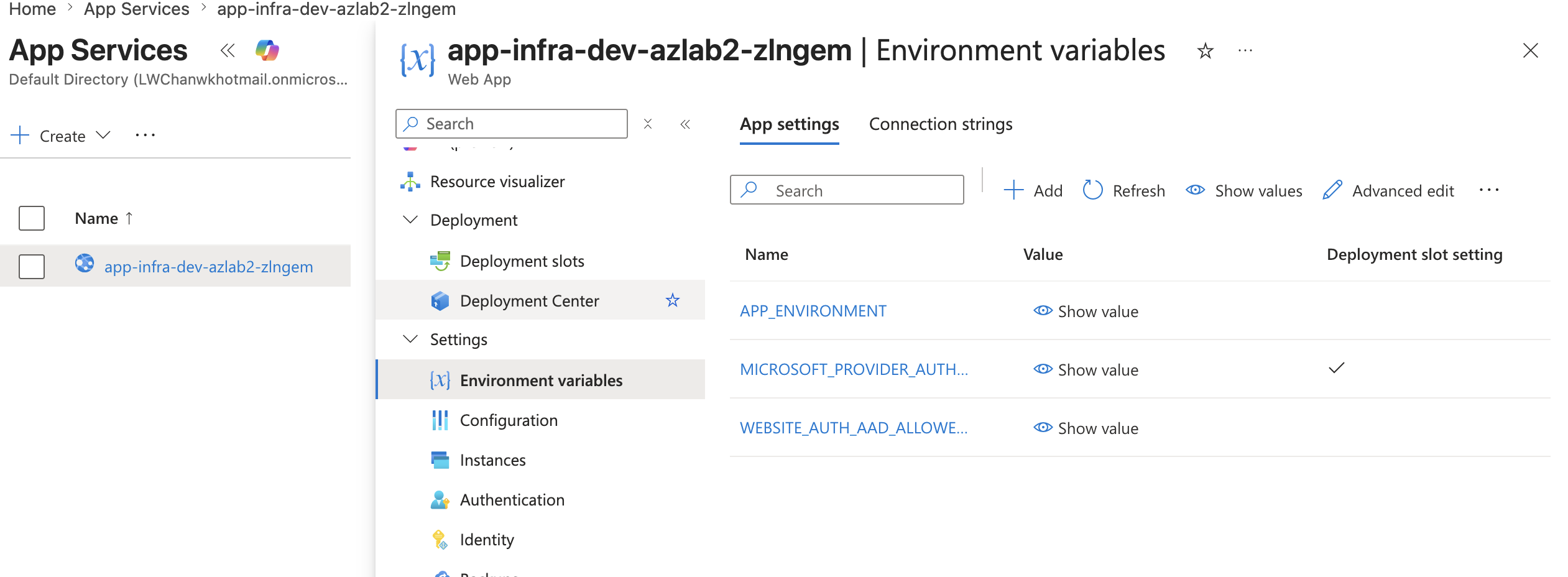Open the Create dropdown chevron
This screenshot has width=1568, height=577.
(x=103, y=136)
